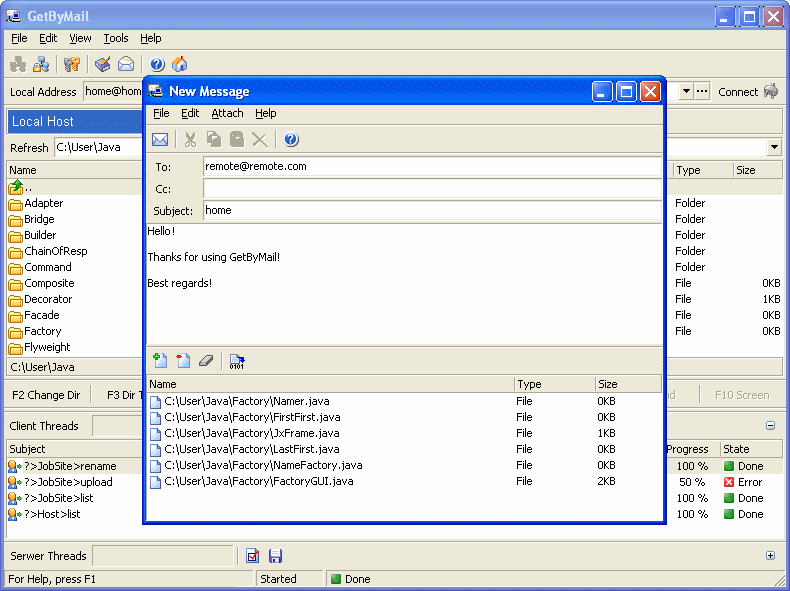Click the open envelope icon in main toolbar

point(126,64)
